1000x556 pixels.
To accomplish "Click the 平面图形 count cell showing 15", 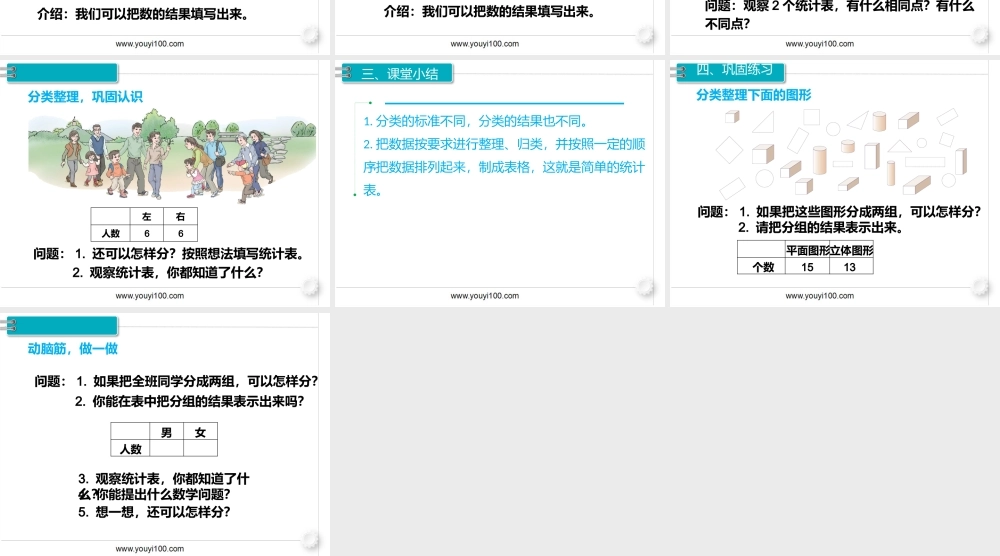I will click(x=807, y=267).
